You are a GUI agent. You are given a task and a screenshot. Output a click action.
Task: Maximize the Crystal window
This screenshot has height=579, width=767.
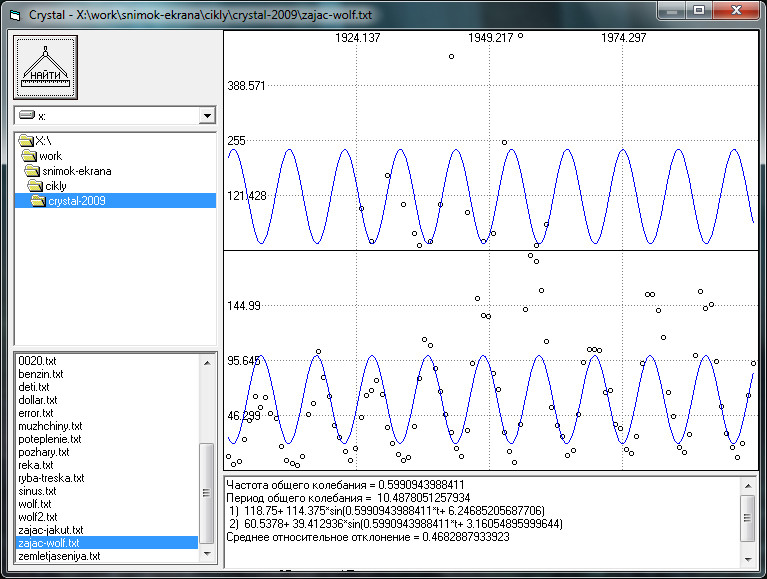tap(699, 10)
